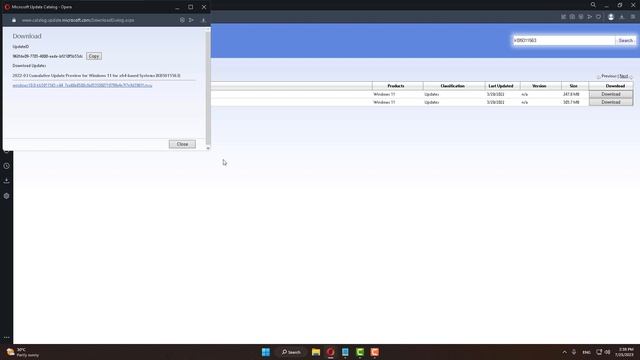
Task: Click the catalog Search button
Action: pyautogui.click(x=625, y=40)
